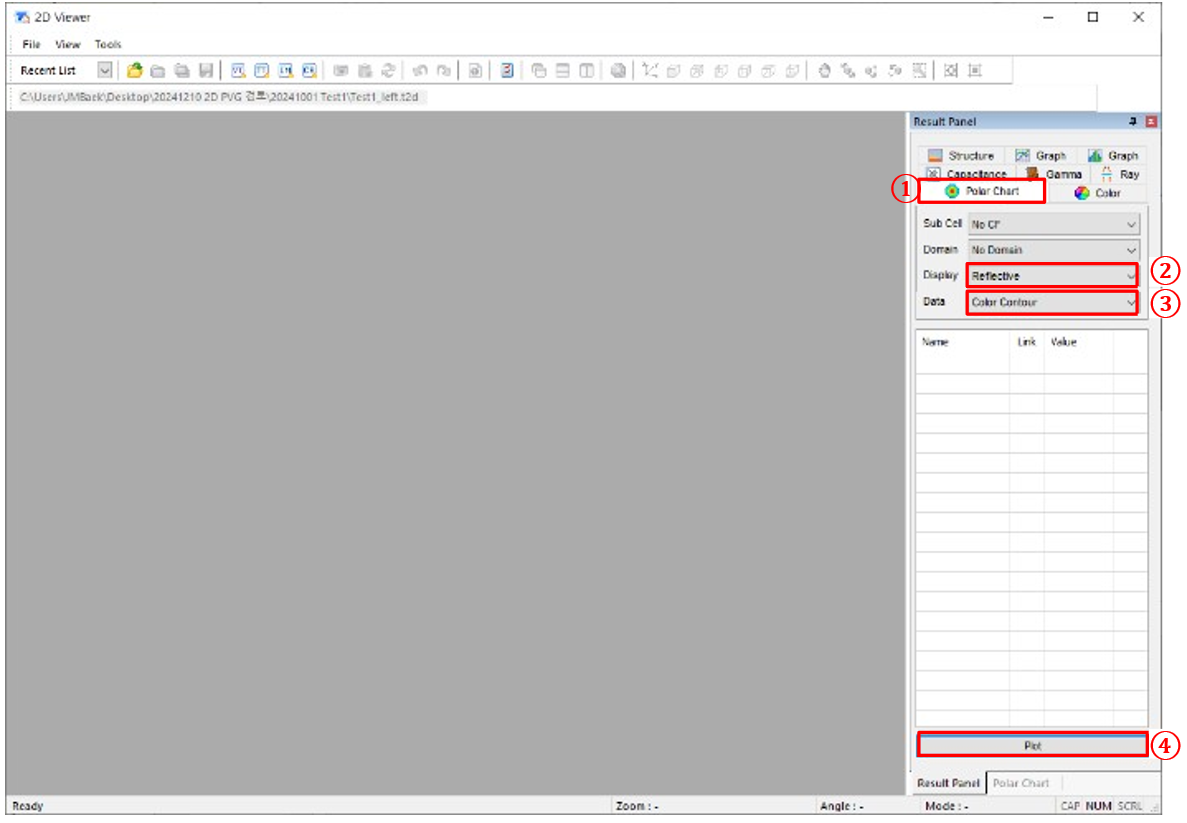Click the globe sphere icon in toolbar
Image resolution: width=1187 pixels, height=823 pixels.
[x=619, y=71]
